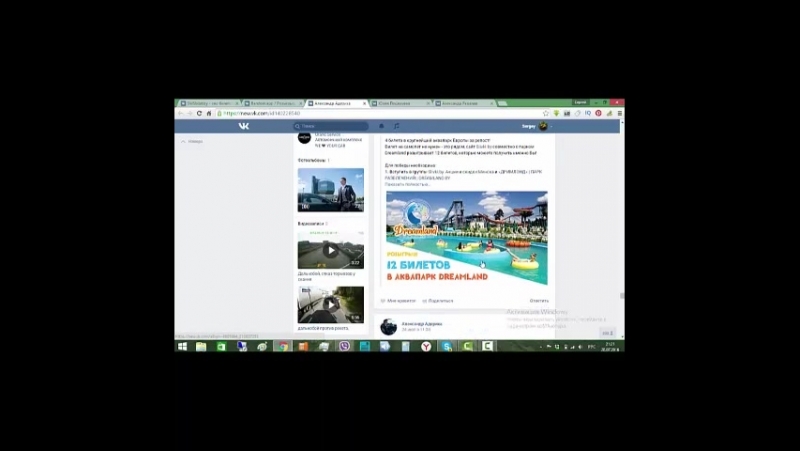
Task: Open the Windows Start button
Action: [x=182, y=346]
